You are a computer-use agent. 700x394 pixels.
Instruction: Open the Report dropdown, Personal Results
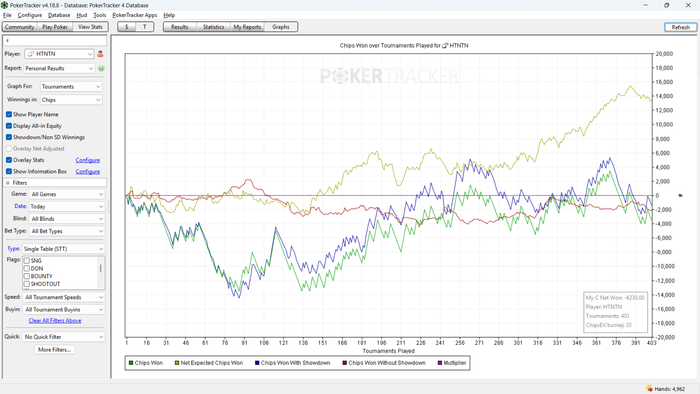coord(59,68)
